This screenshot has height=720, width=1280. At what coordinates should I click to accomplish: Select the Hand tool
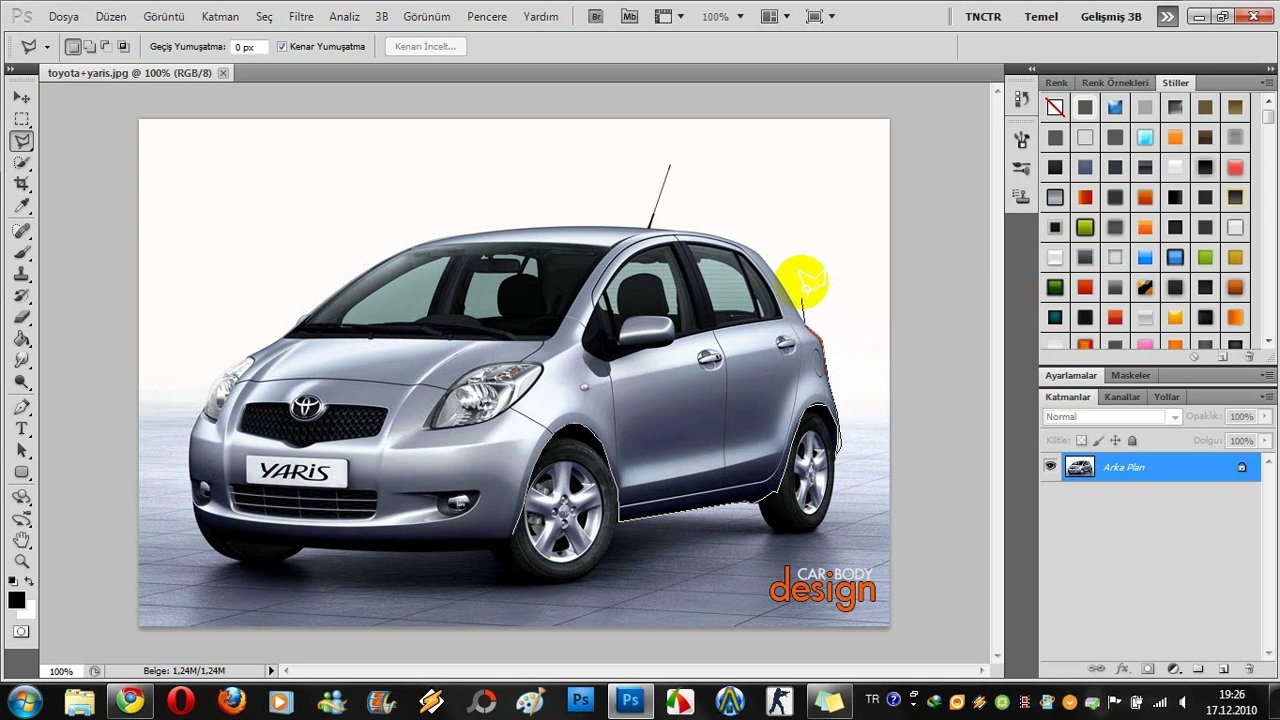(21, 540)
